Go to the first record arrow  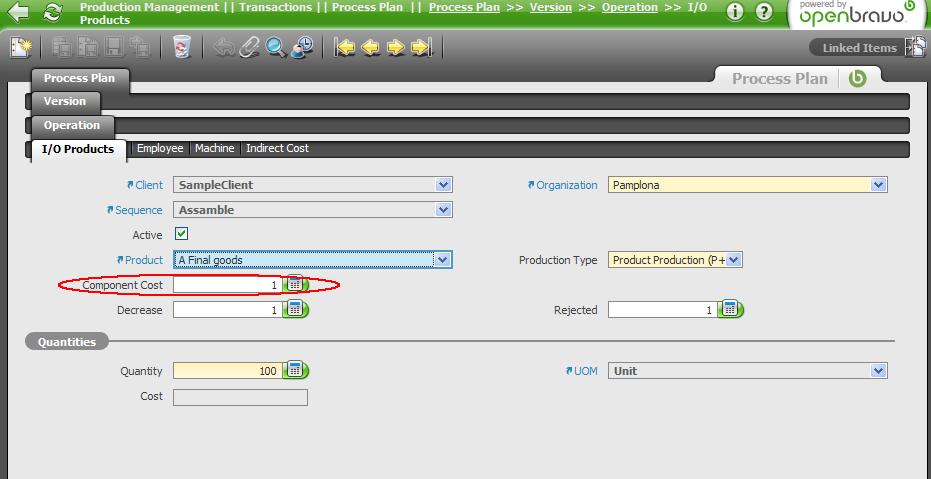346,47
